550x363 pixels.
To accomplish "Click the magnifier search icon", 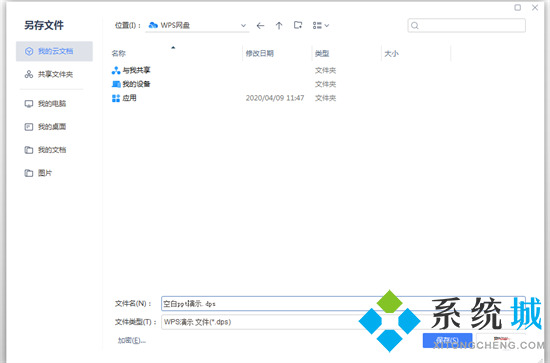I will (415, 26).
